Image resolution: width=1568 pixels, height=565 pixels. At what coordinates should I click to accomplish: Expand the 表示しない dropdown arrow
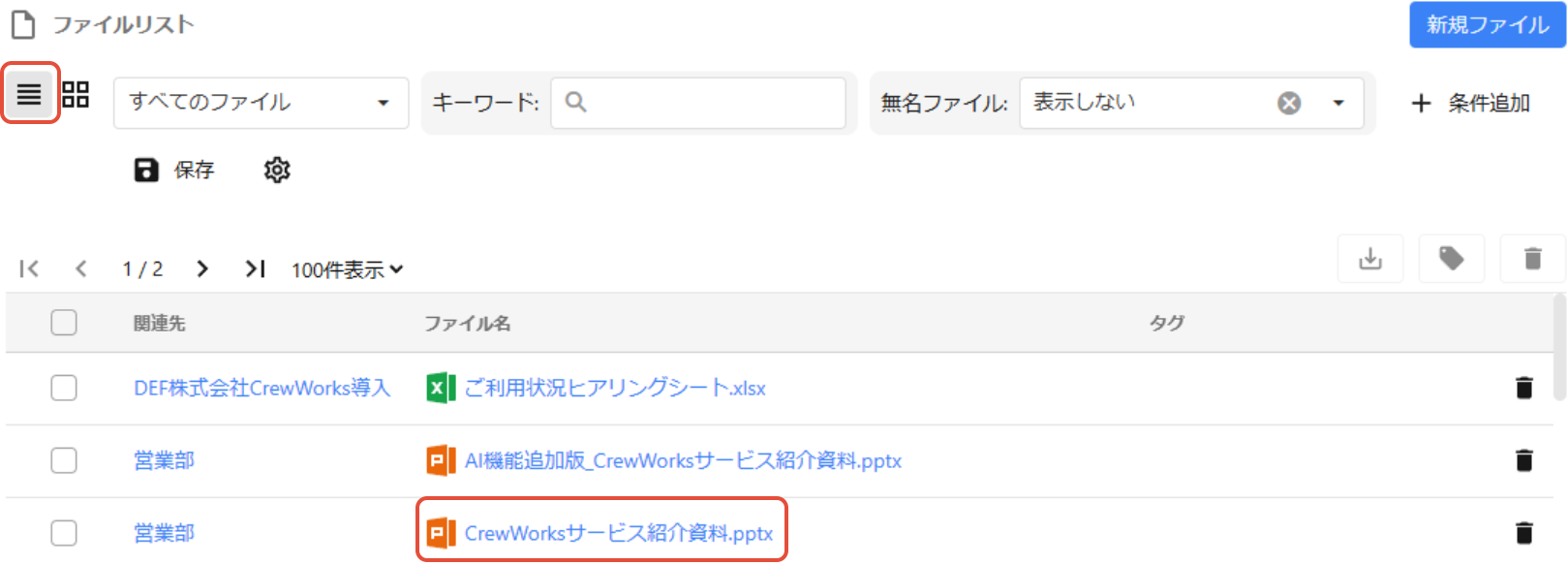coord(1338,103)
